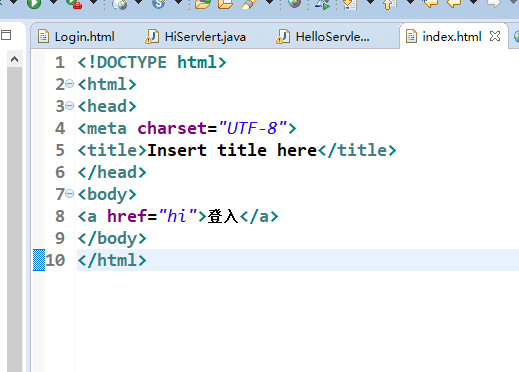The width and height of the screenshot is (519, 372).
Task: Open dropdown arrow beside the blue S icon
Action: click(x=179, y=3)
